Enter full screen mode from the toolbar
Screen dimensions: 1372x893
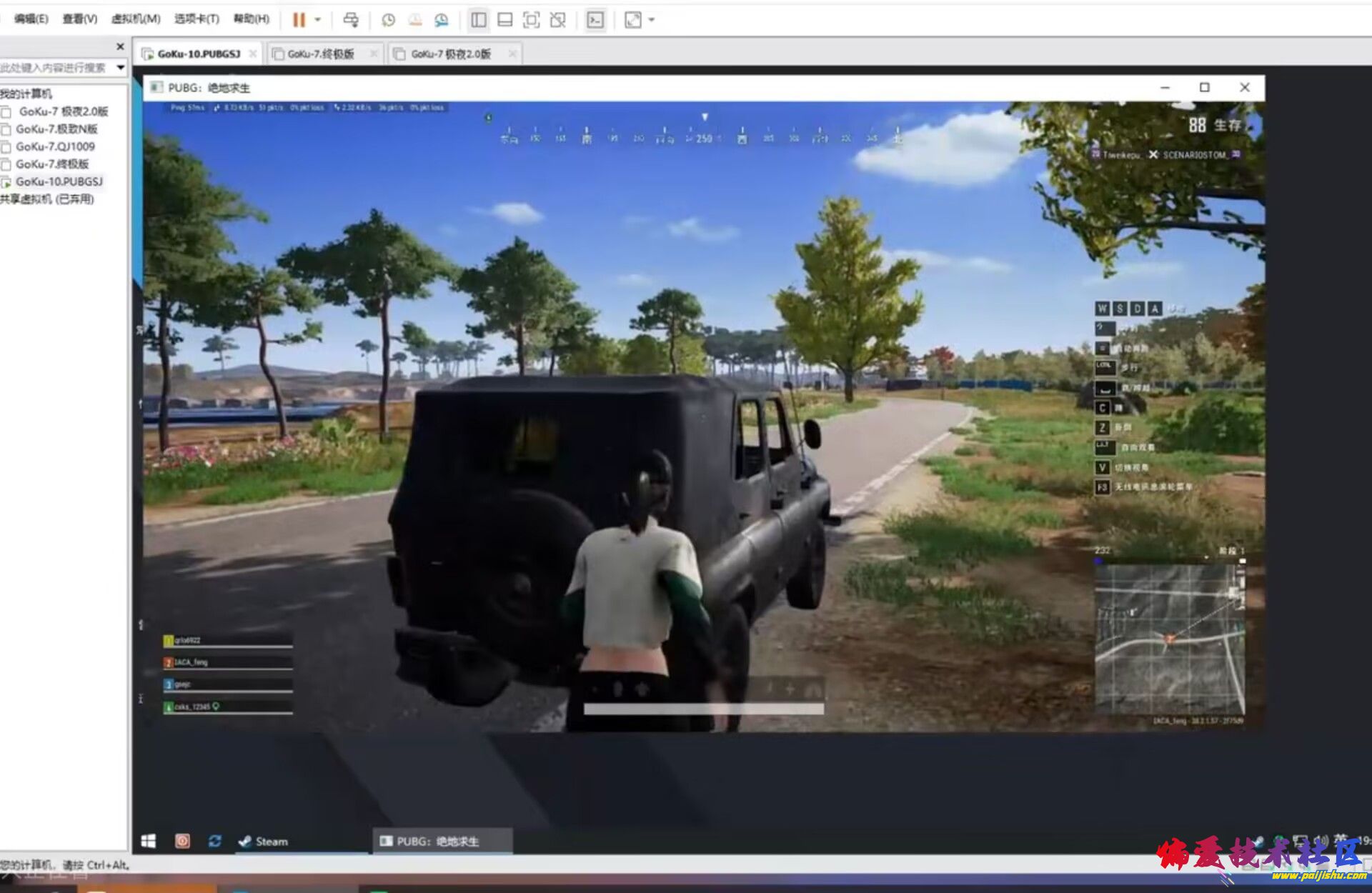point(532,20)
